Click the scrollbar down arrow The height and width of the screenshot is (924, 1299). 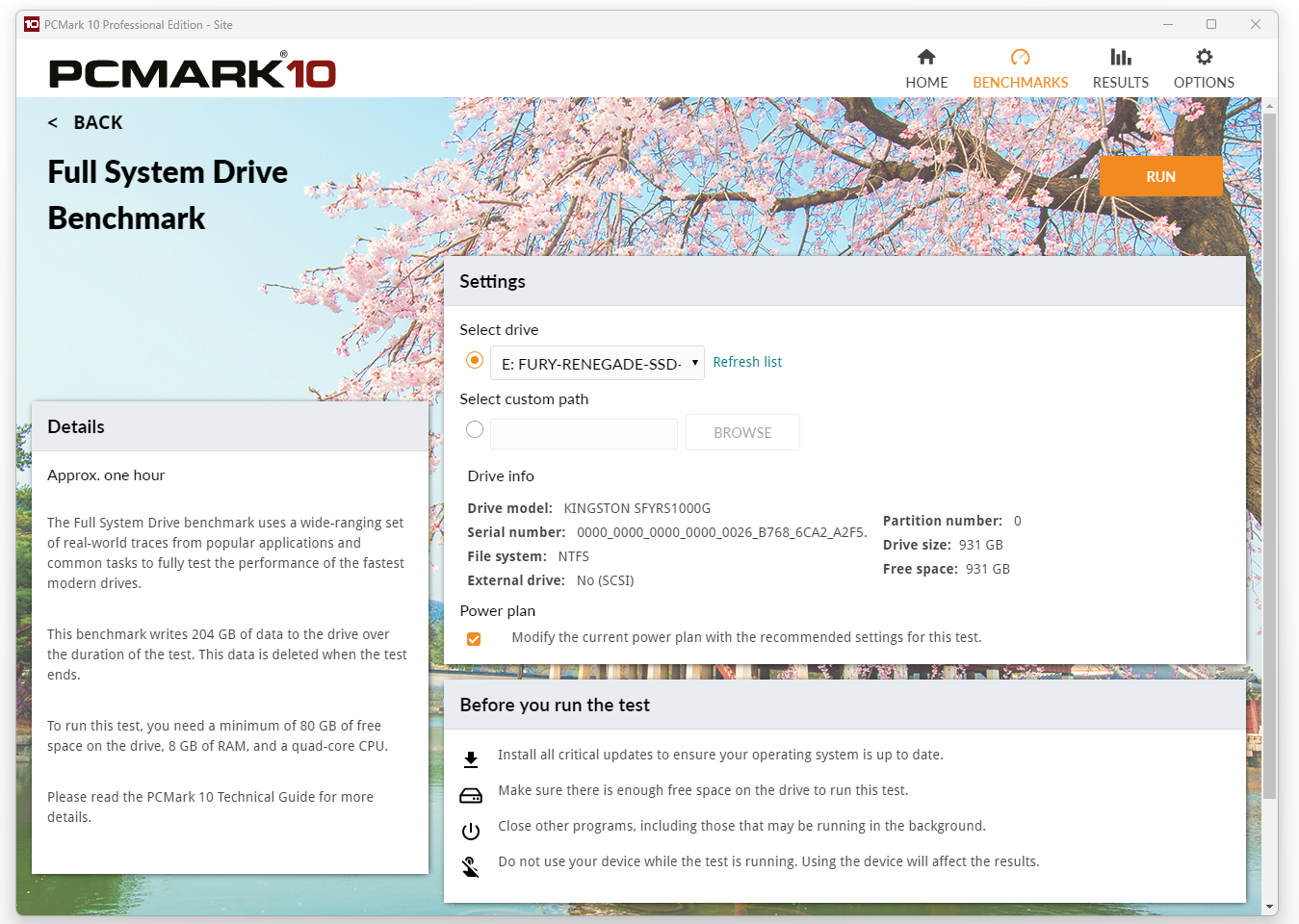[1270, 906]
